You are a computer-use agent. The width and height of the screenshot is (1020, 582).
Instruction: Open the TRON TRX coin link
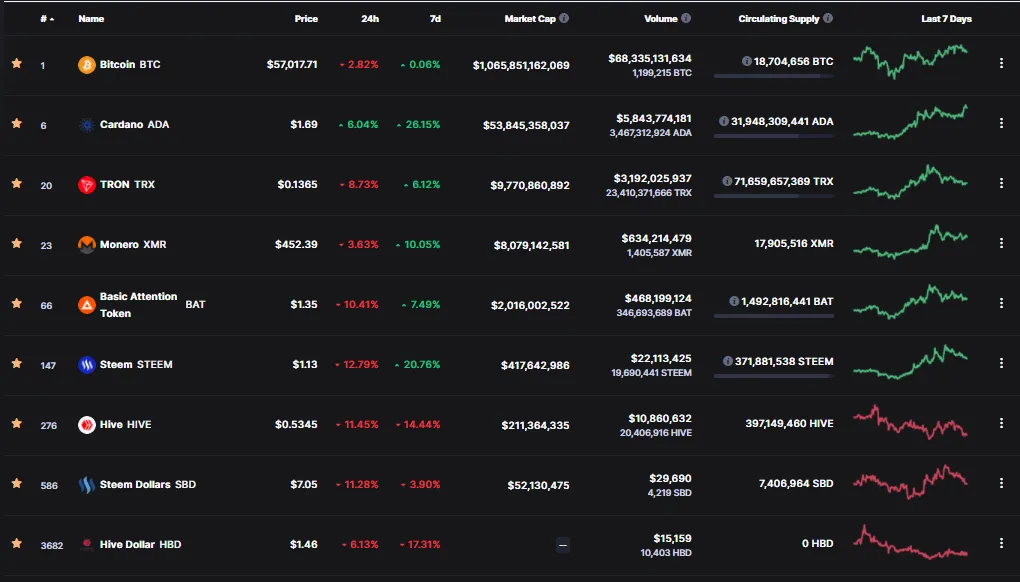(128, 185)
